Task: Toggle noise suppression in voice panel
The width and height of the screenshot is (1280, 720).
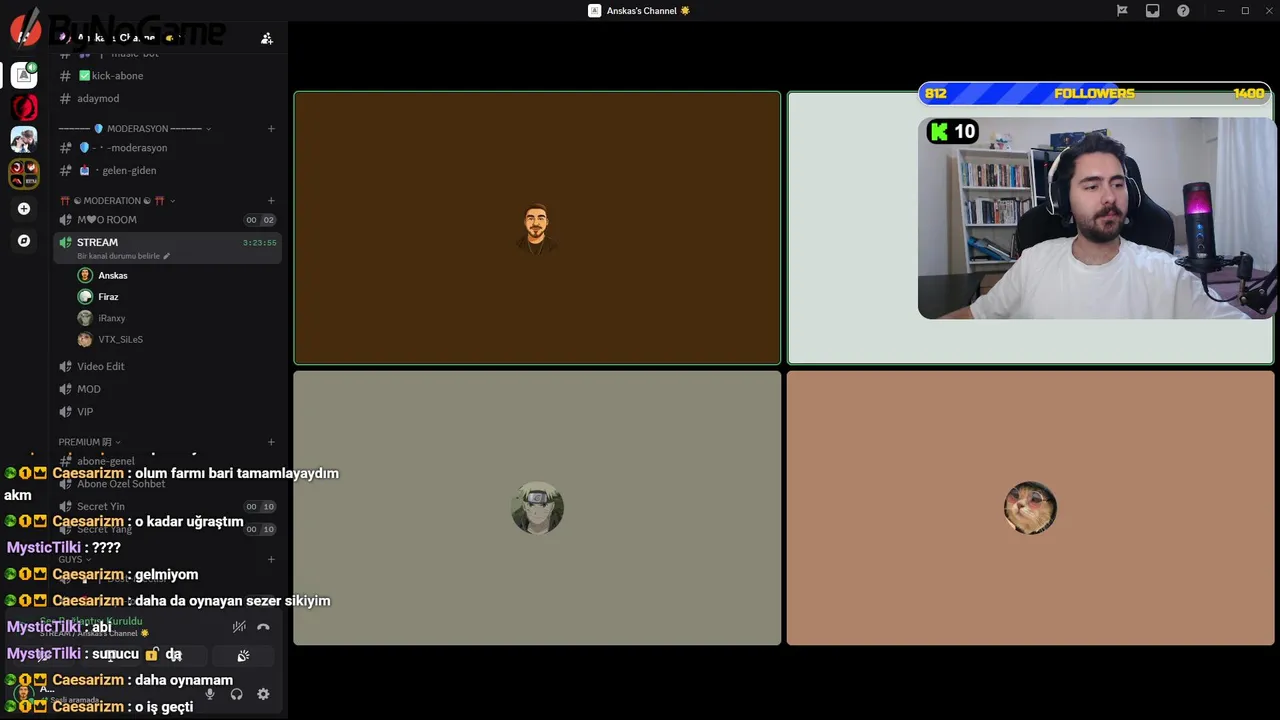Action: coord(239,627)
